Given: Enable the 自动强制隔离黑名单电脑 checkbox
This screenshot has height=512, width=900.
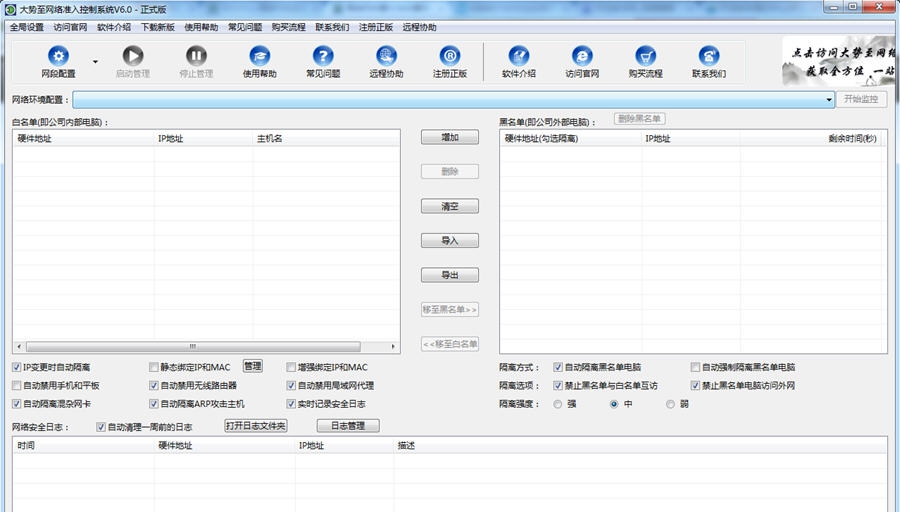Looking at the screenshot, I should coord(695,367).
